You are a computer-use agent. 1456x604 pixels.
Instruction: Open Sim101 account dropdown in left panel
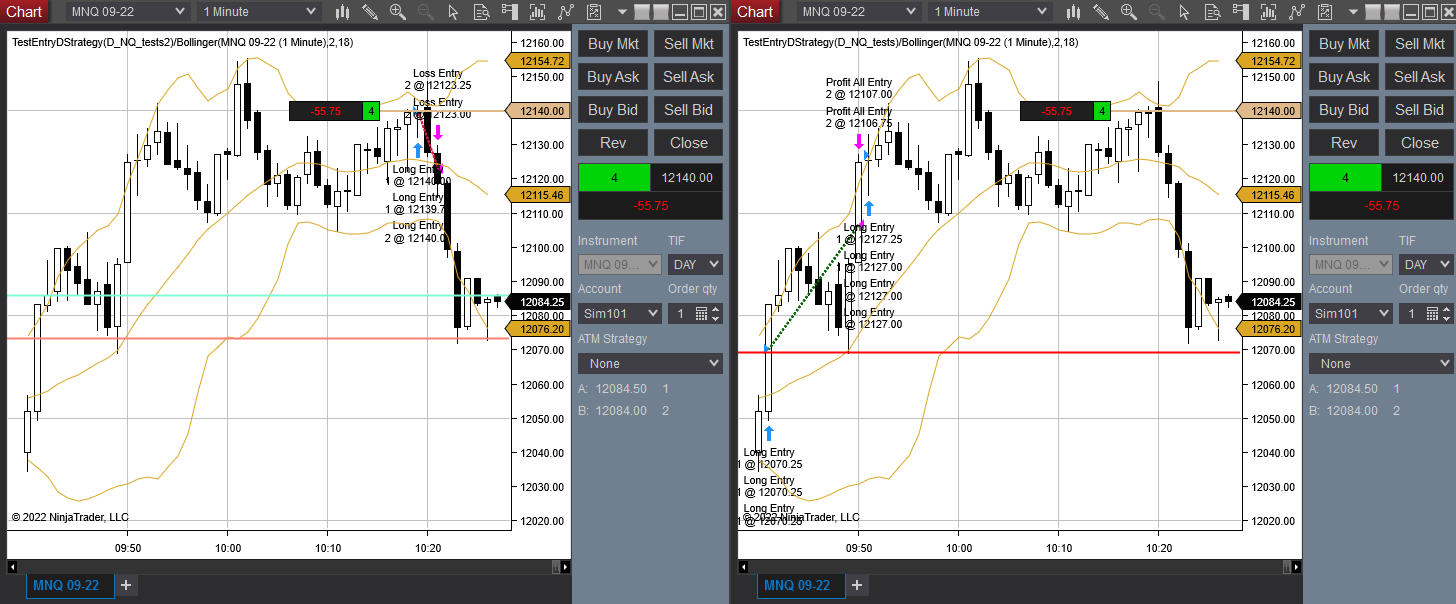tap(620, 314)
